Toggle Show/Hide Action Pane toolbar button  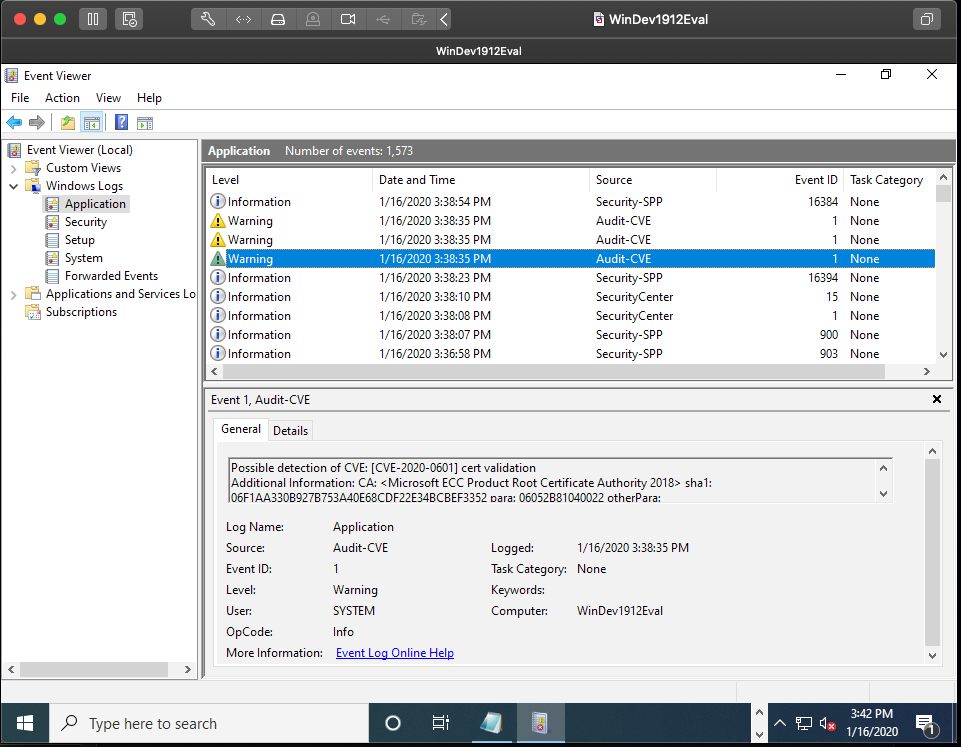(145, 123)
